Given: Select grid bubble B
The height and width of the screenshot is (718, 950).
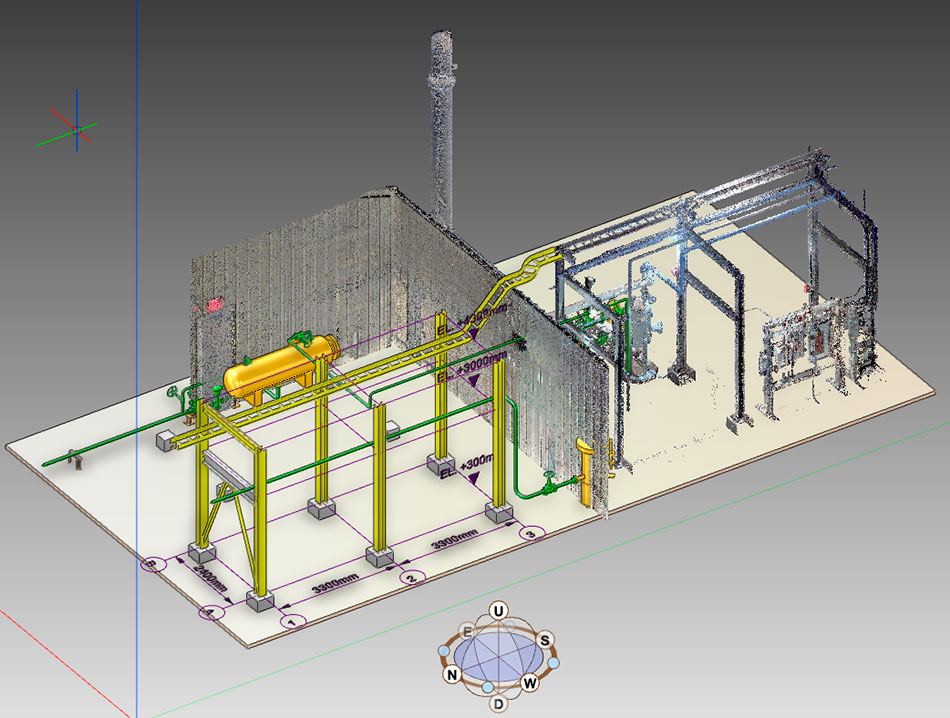Looking at the screenshot, I should click(151, 565).
